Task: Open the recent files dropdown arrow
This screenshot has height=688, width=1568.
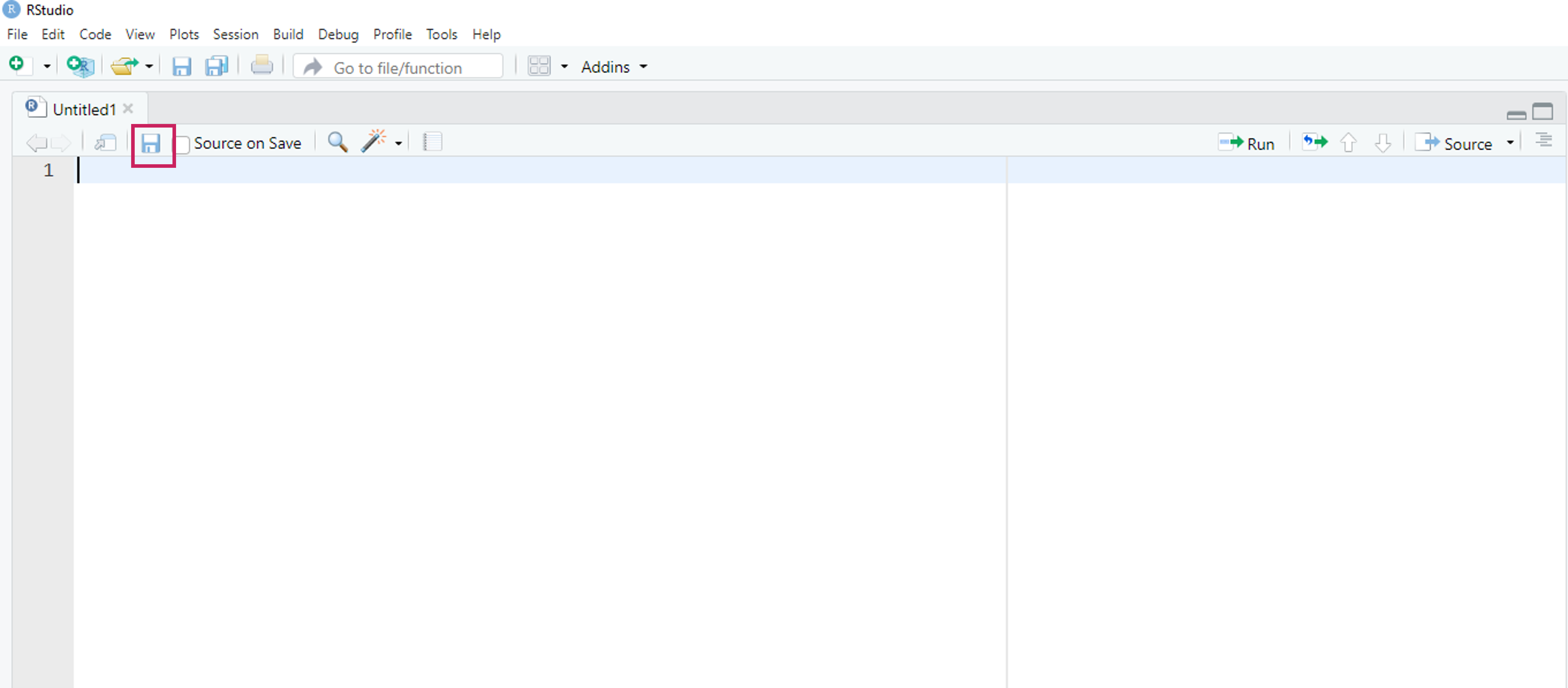Action: click(149, 66)
